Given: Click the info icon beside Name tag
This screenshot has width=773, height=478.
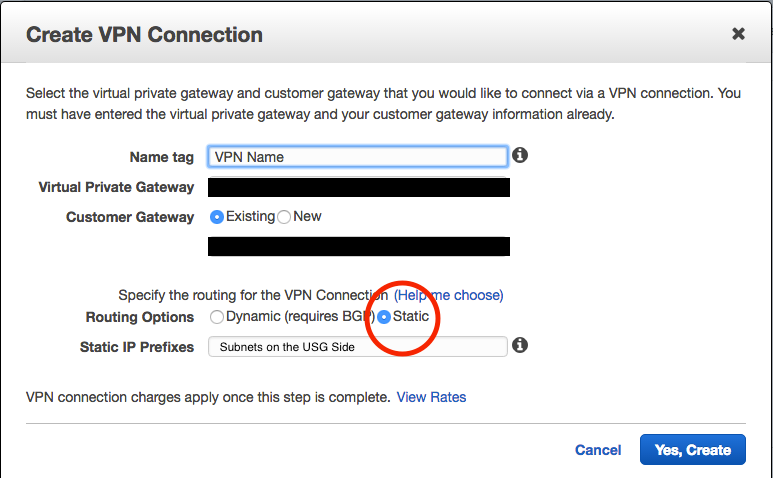Looking at the screenshot, I should 520,156.
